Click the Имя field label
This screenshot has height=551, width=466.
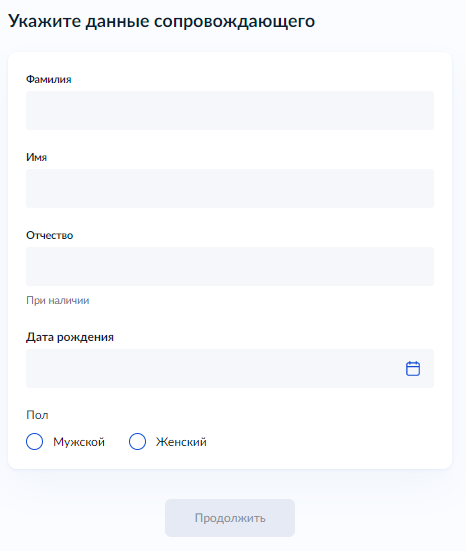36,157
